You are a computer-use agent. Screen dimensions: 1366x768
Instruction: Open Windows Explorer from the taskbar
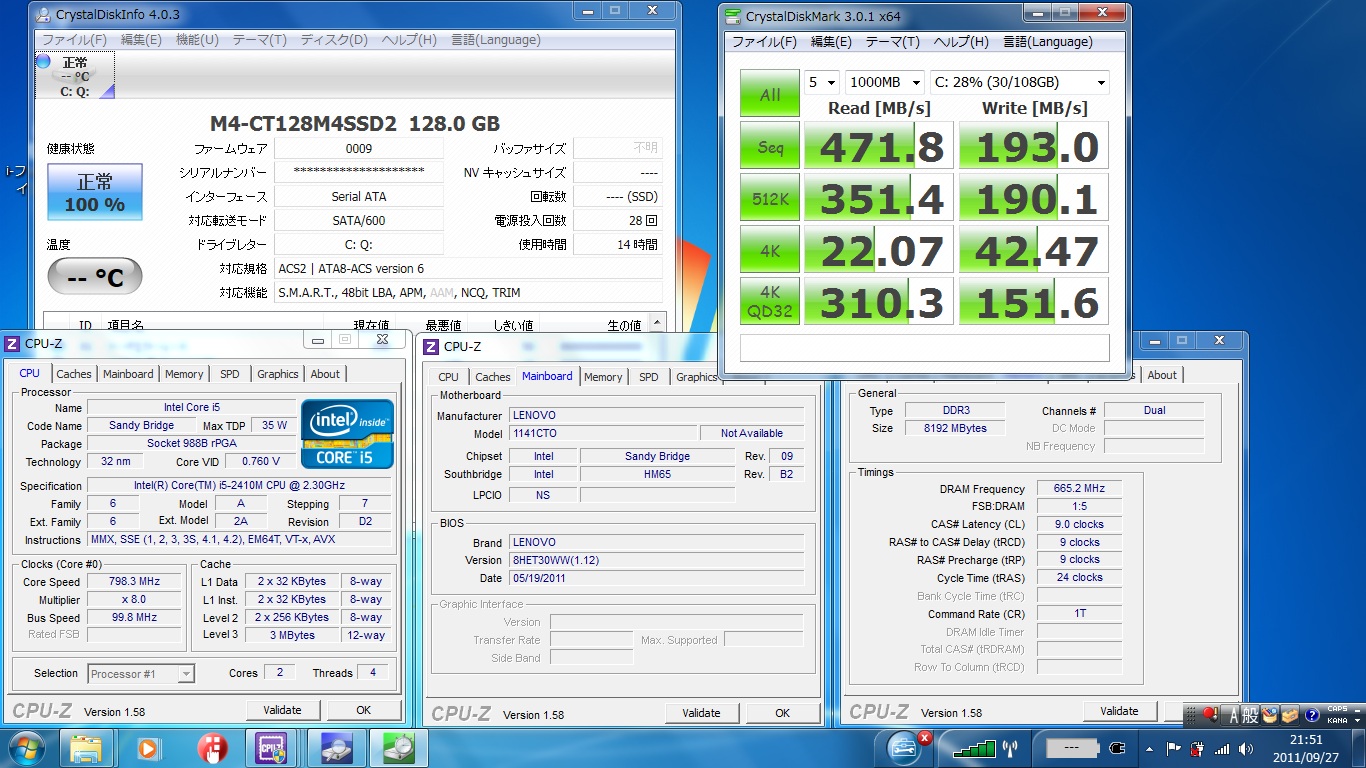[x=86, y=748]
